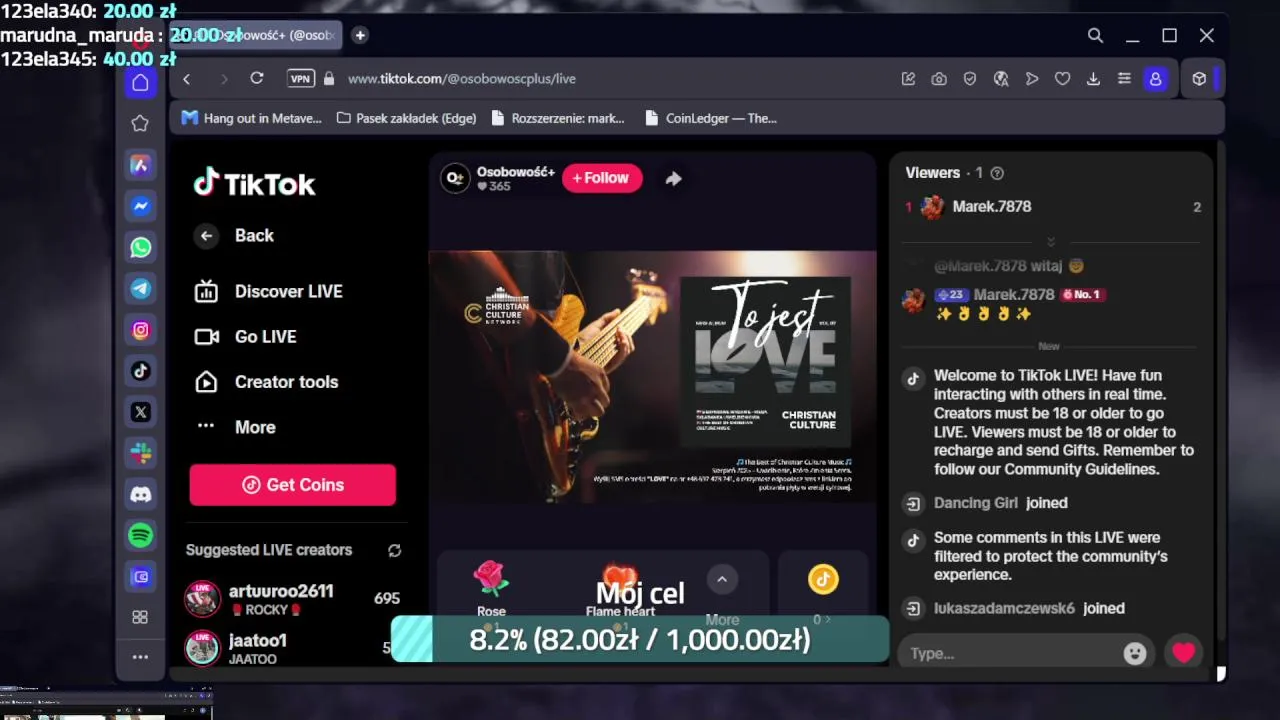Open X (Twitter) in the sidebar
The height and width of the screenshot is (720, 1280).
[140, 411]
